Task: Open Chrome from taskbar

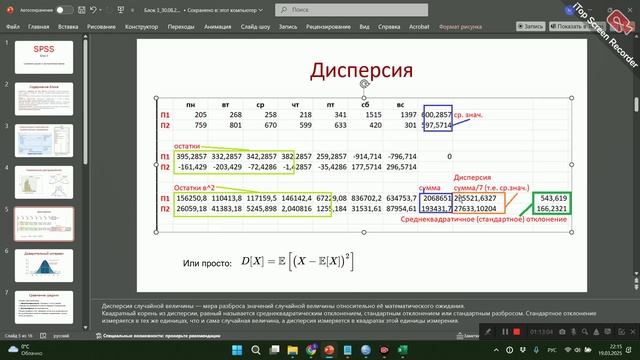Action: (x=311, y=350)
